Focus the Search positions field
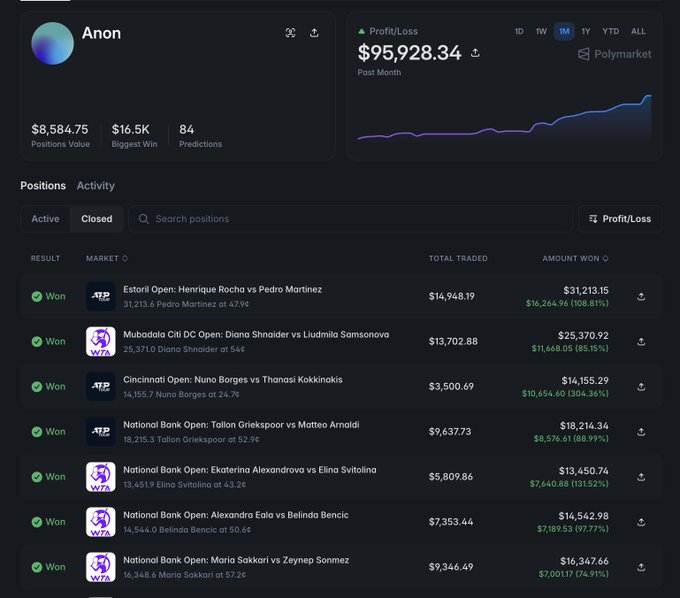Viewport: 680px width, 598px height. 350,219
